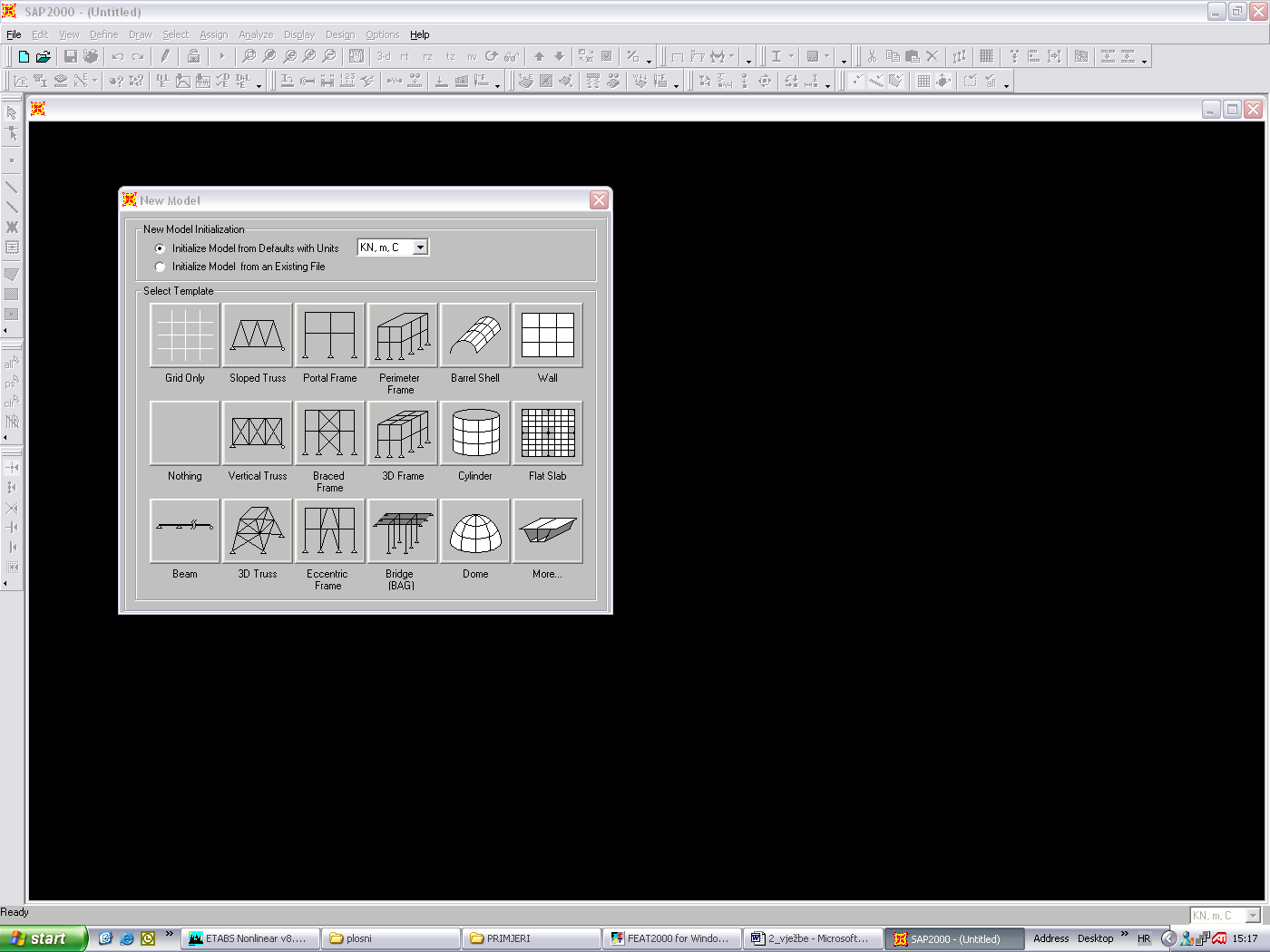This screenshot has height=952, width=1270.
Task: Click the HR language indicator in tray
Action: [x=1144, y=938]
